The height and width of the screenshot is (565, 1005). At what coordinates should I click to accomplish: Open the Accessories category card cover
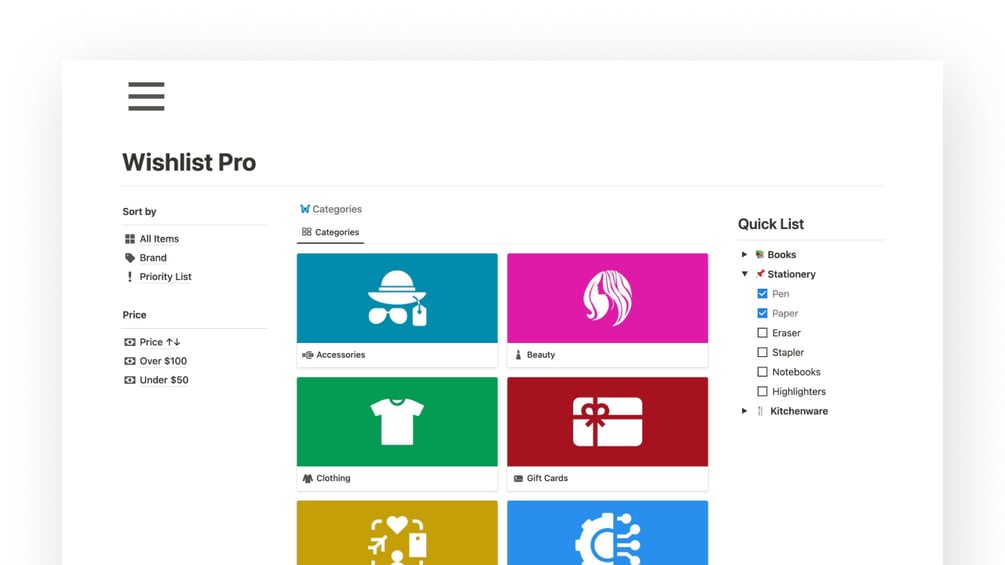397,298
